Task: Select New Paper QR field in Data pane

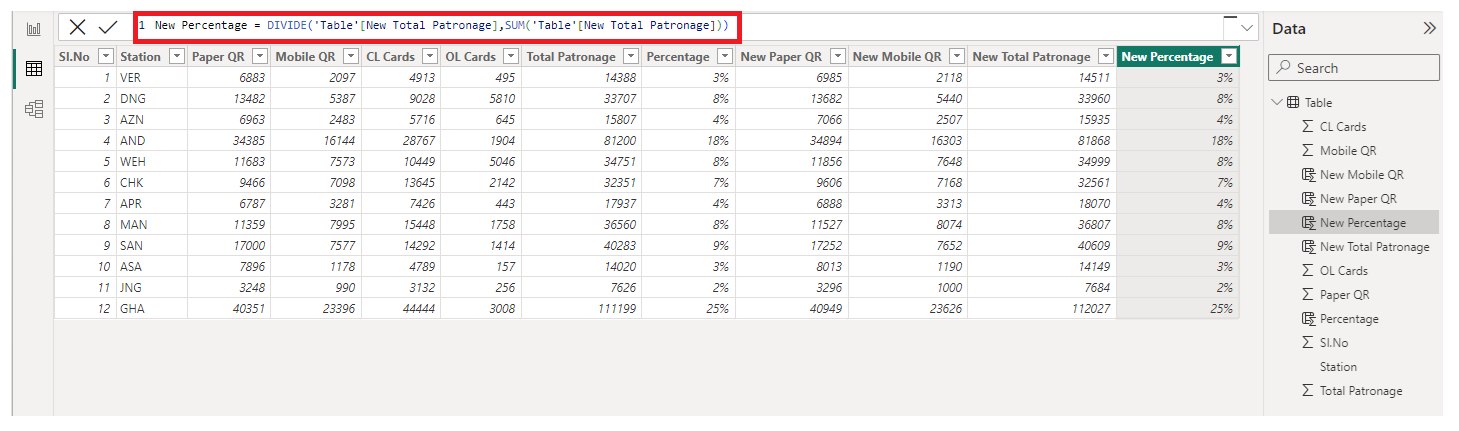Action: tap(1358, 199)
